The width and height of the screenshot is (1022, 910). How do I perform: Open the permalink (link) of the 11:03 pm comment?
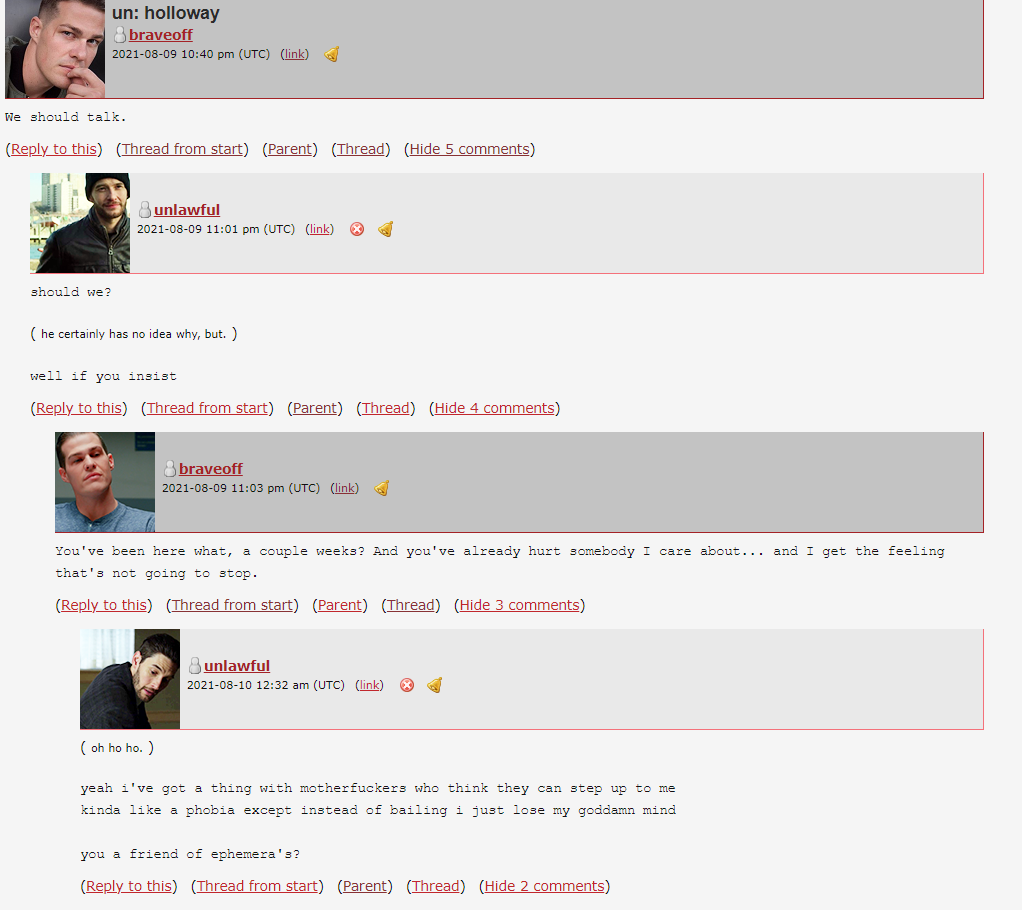tap(344, 488)
